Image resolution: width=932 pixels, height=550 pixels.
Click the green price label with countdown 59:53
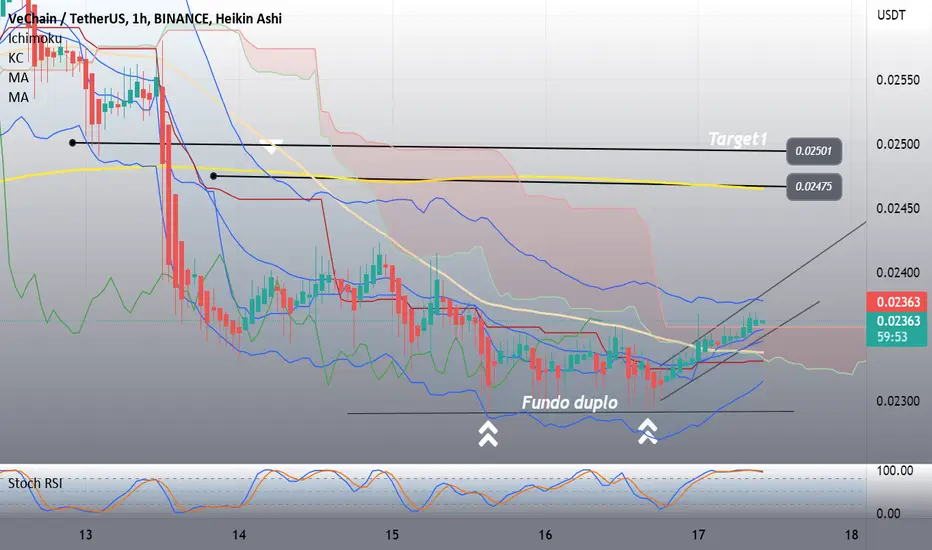898,329
